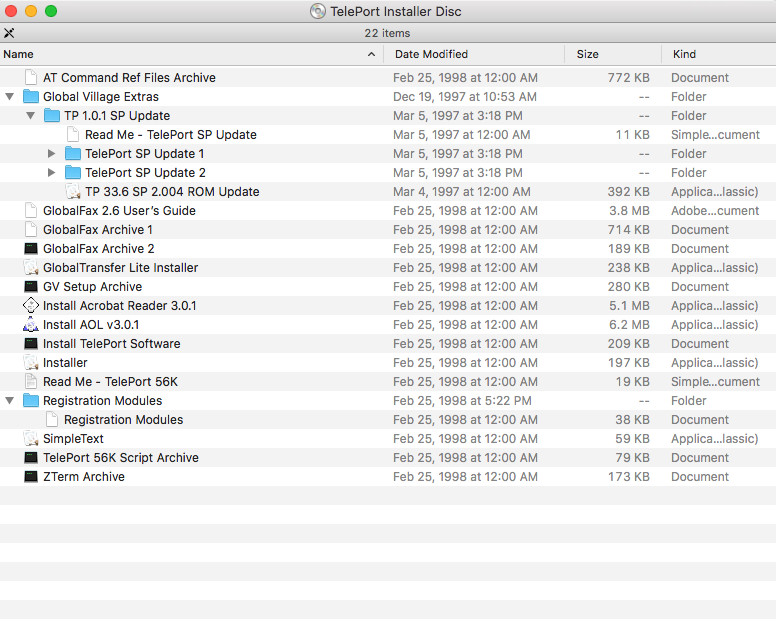Sort by the Date Modified column header
Image resolution: width=776 pixels, height=622 pixels.
tap(431, 54)
